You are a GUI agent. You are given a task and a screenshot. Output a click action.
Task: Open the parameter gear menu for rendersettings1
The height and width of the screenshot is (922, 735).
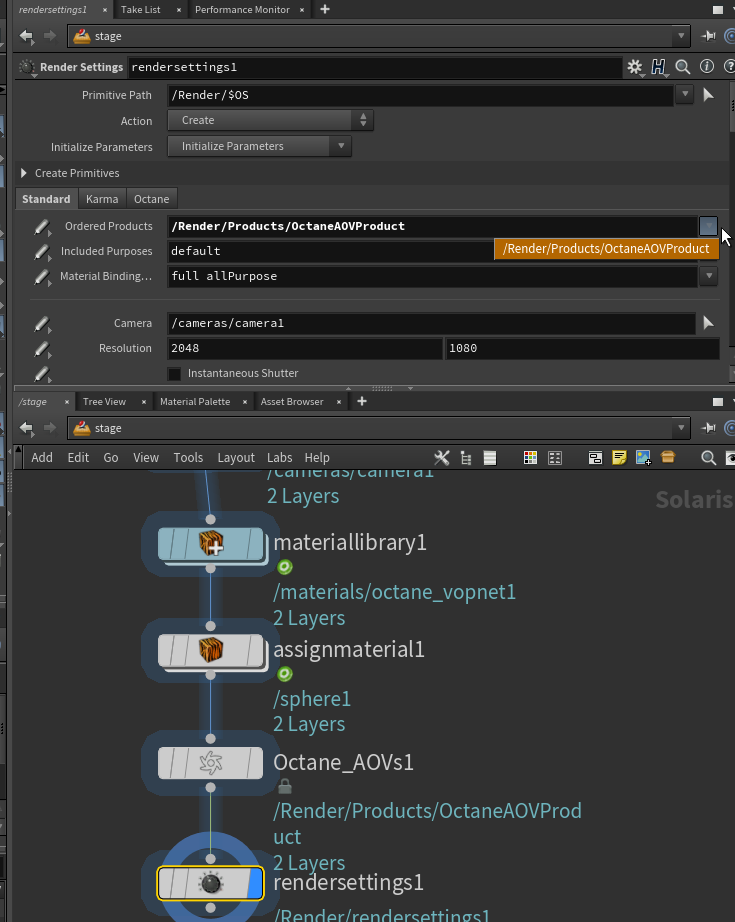point(634,67)
